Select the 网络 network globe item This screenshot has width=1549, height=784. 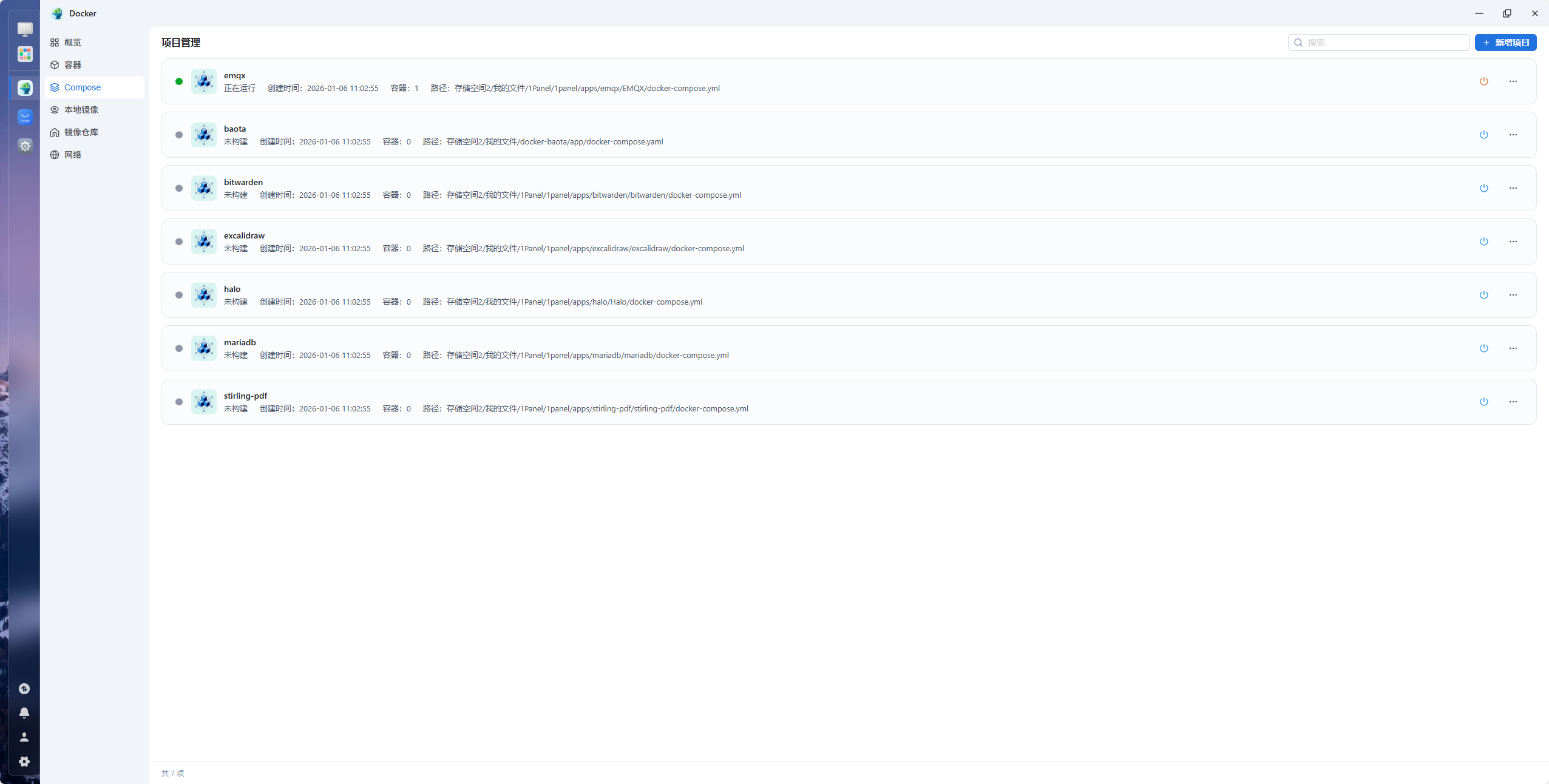click(72, 155)
